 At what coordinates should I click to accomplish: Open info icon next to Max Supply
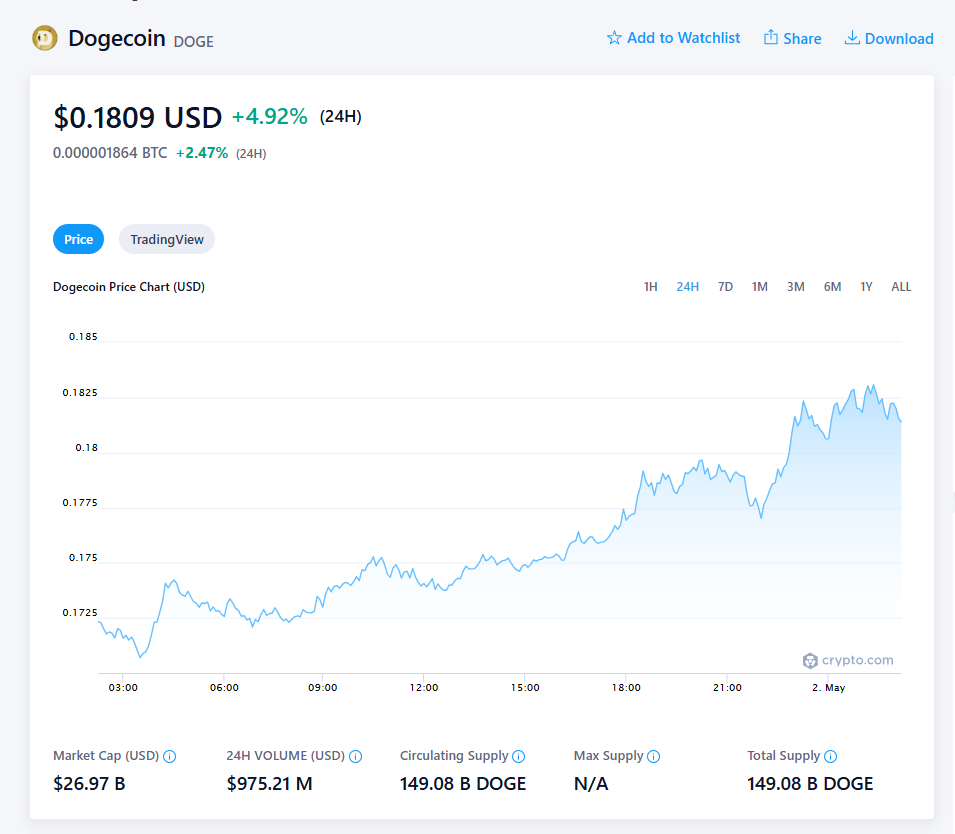654,756
